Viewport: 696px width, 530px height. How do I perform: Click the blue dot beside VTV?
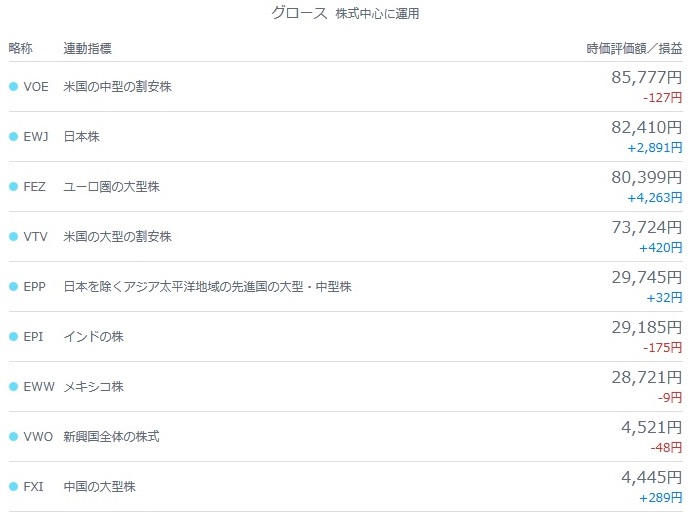[13, 237]
